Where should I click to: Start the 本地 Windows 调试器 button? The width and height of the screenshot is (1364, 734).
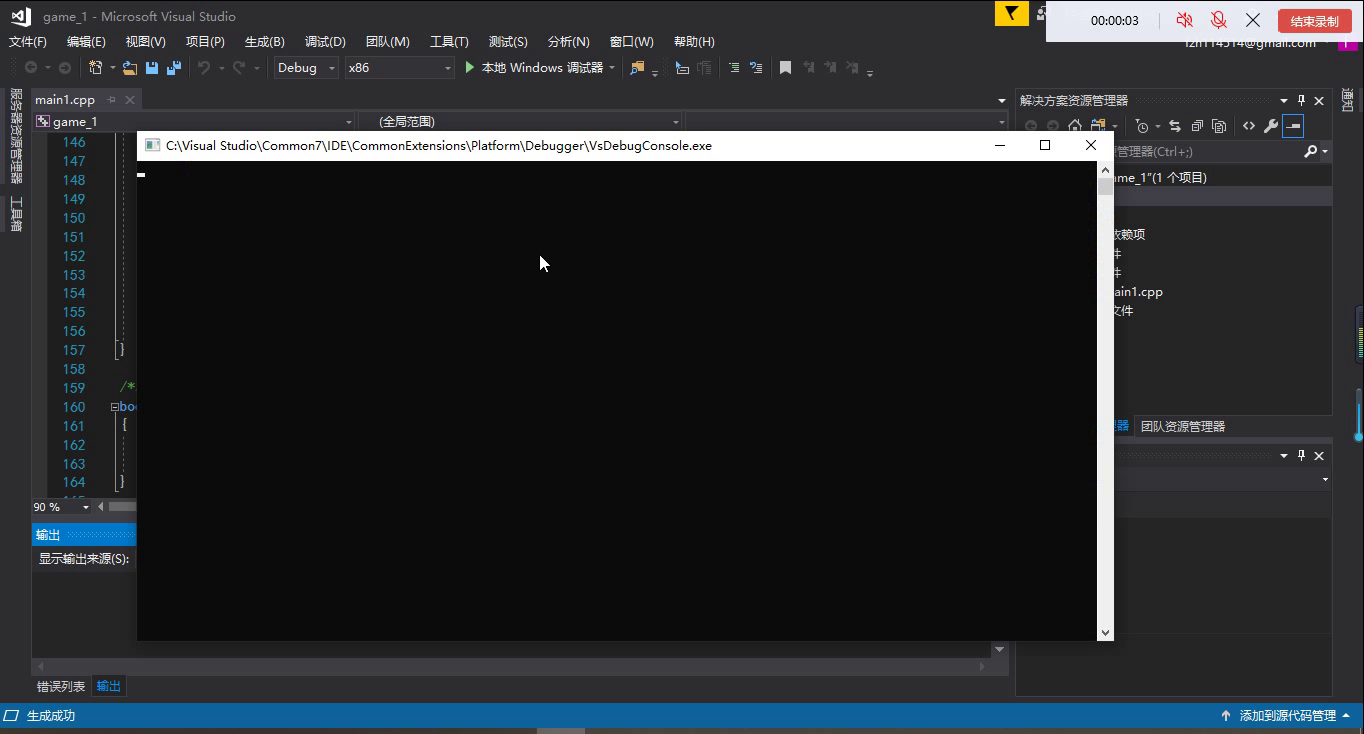point(534,68)
